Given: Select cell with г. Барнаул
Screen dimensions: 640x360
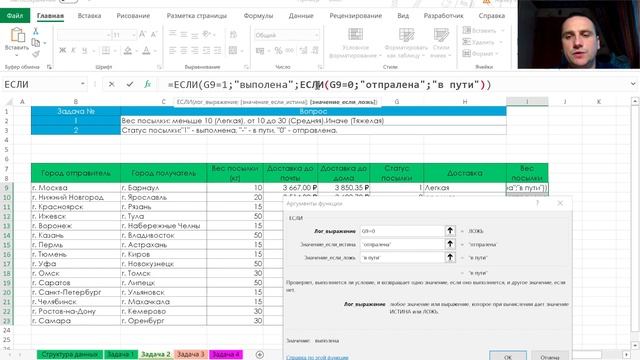Looking at the screenshot, I should pos(164,188).
